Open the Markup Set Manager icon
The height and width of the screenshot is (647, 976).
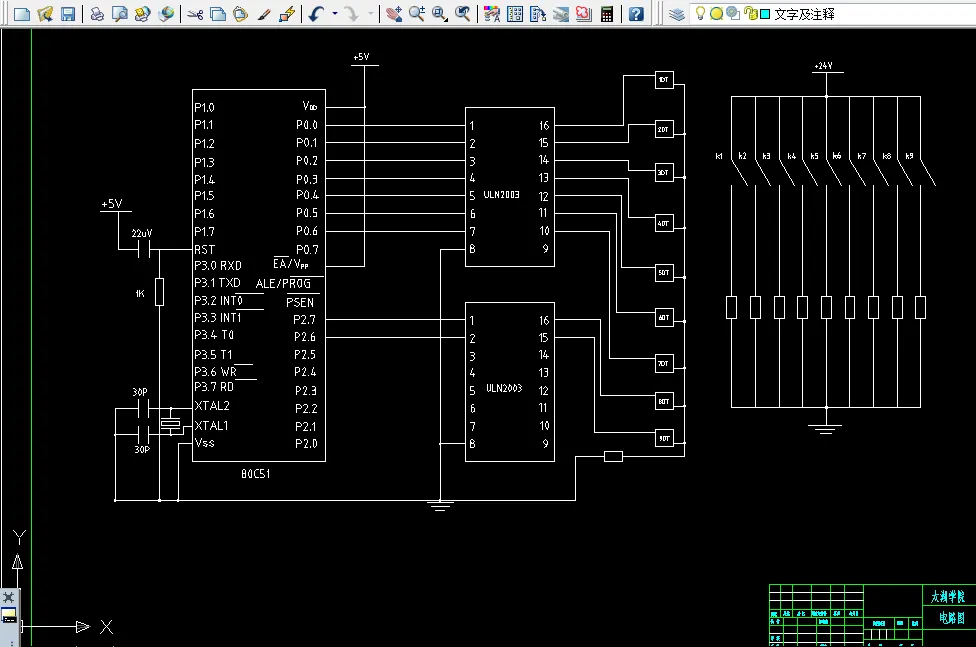pyautogui.click(x=583, y=14)
